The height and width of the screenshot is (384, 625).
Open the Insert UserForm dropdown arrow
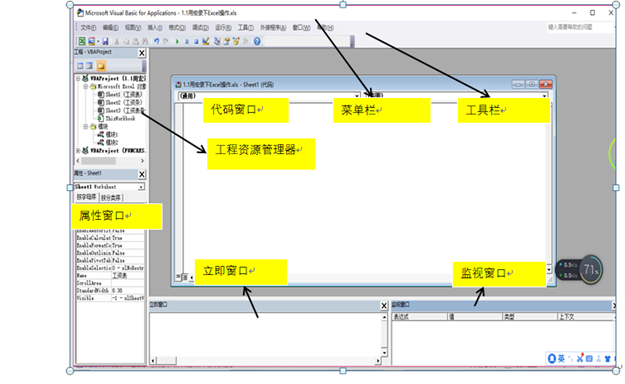98,41
